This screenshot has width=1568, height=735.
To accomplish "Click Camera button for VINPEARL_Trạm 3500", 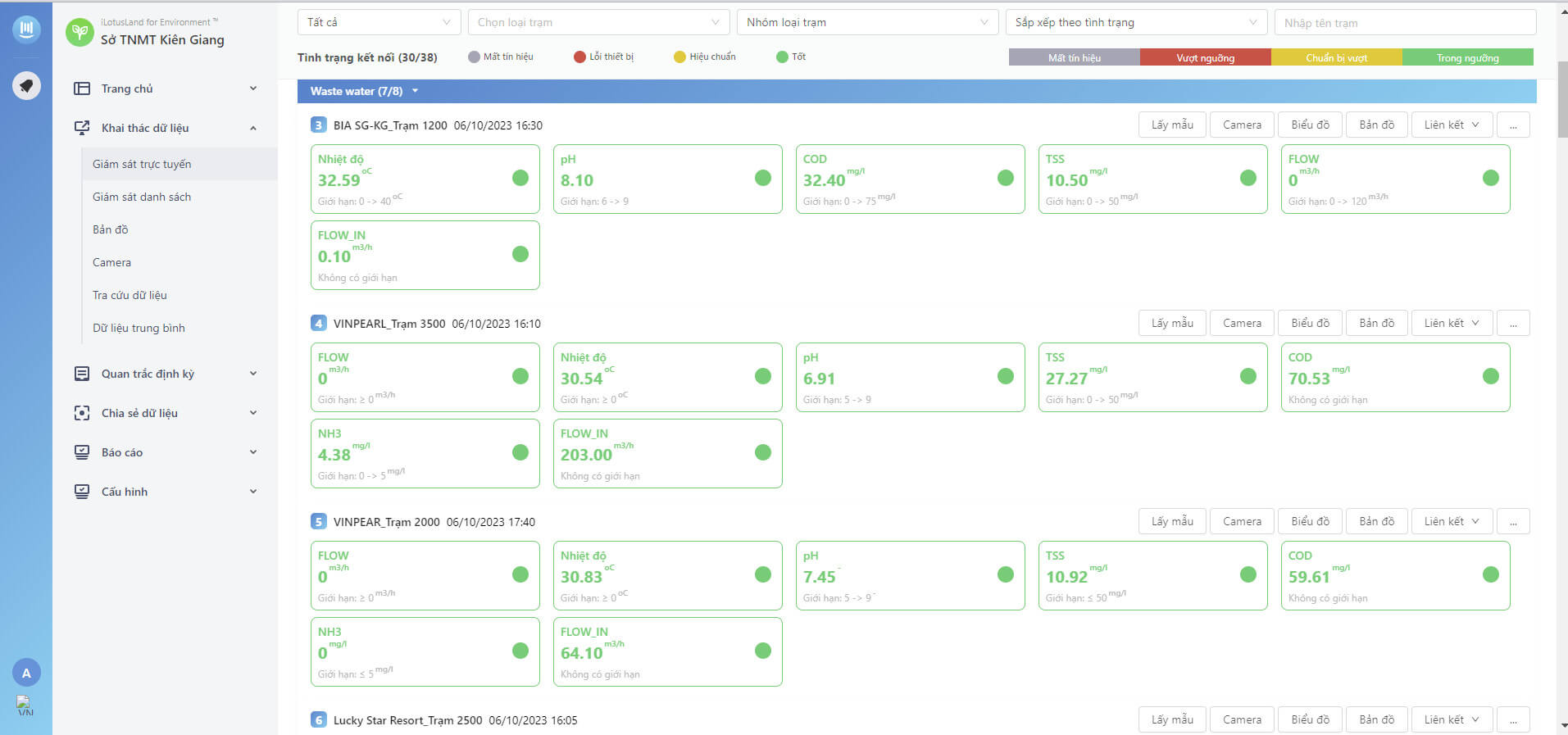I will tap(1242, 323).
